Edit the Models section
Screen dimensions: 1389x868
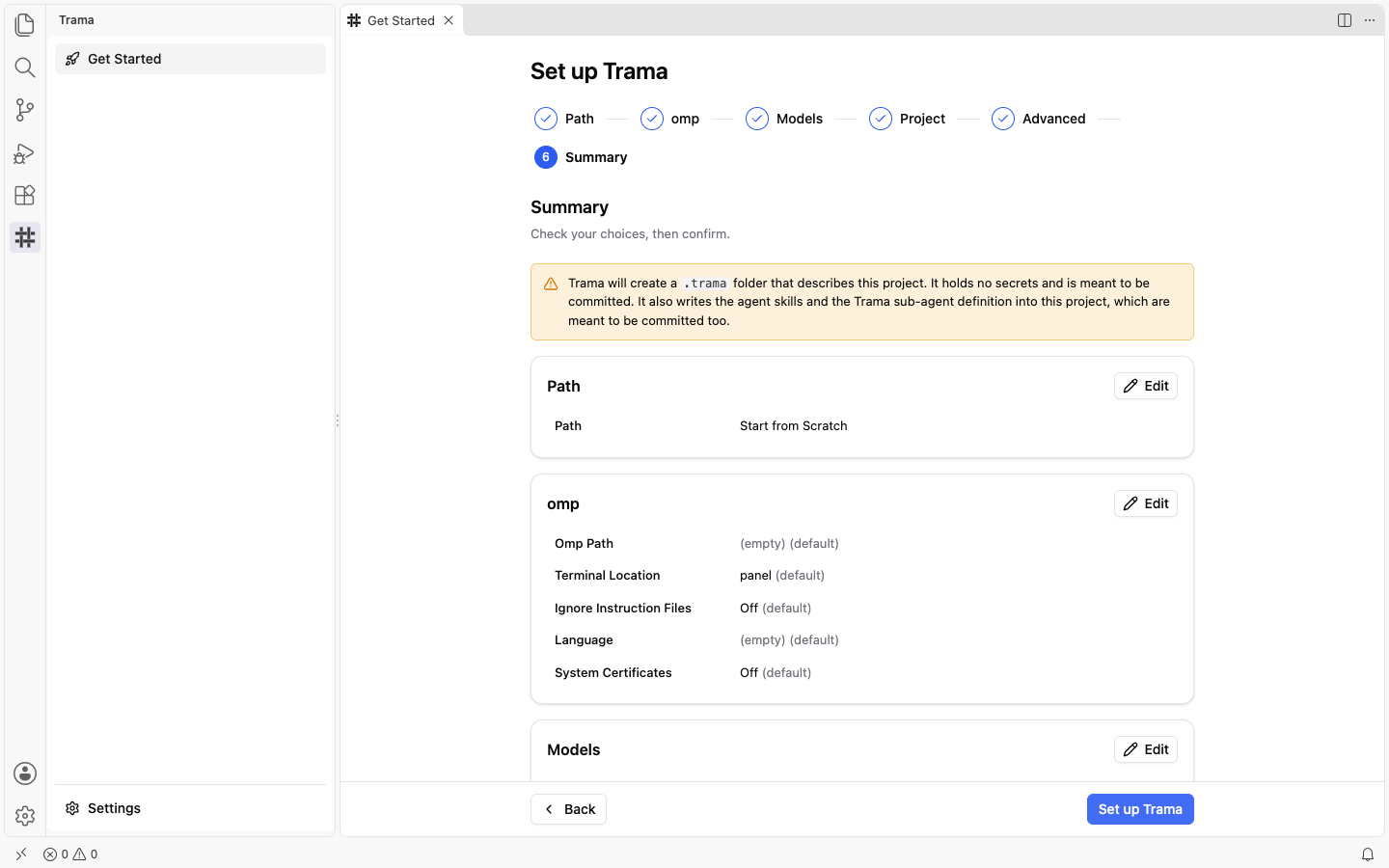click(1146, 749)
